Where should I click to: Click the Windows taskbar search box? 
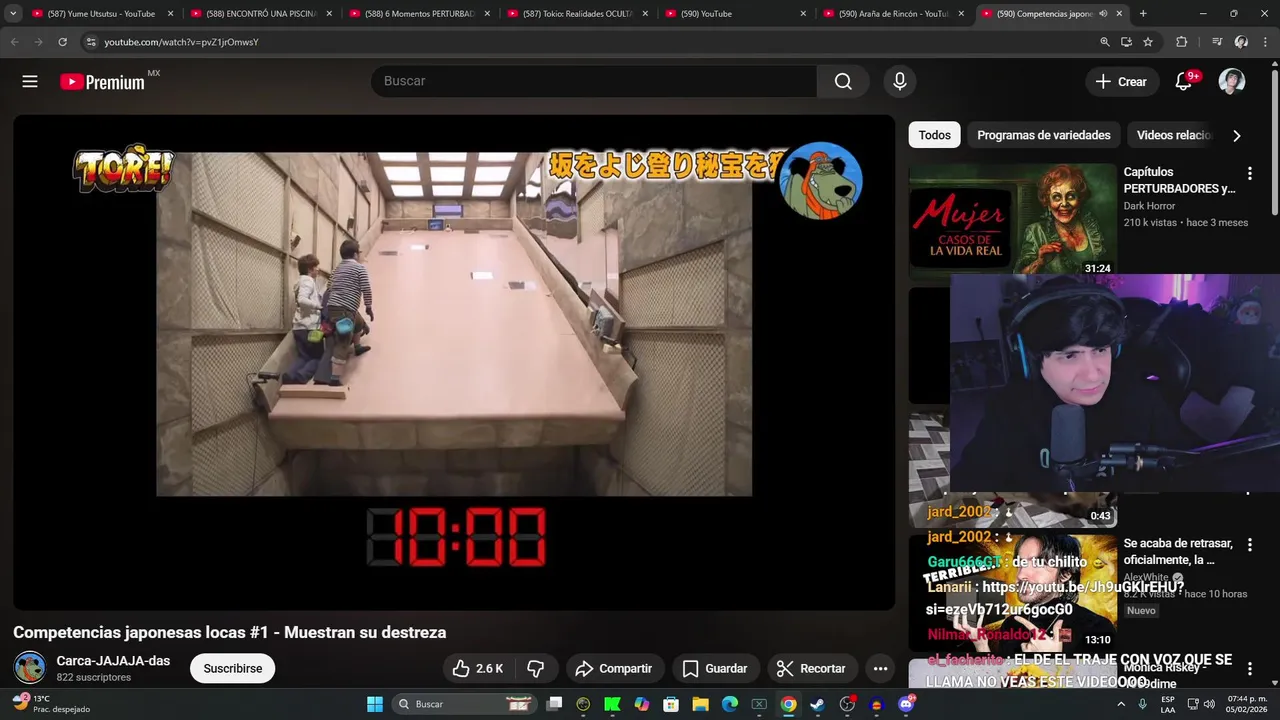click(x=463, y=704)
